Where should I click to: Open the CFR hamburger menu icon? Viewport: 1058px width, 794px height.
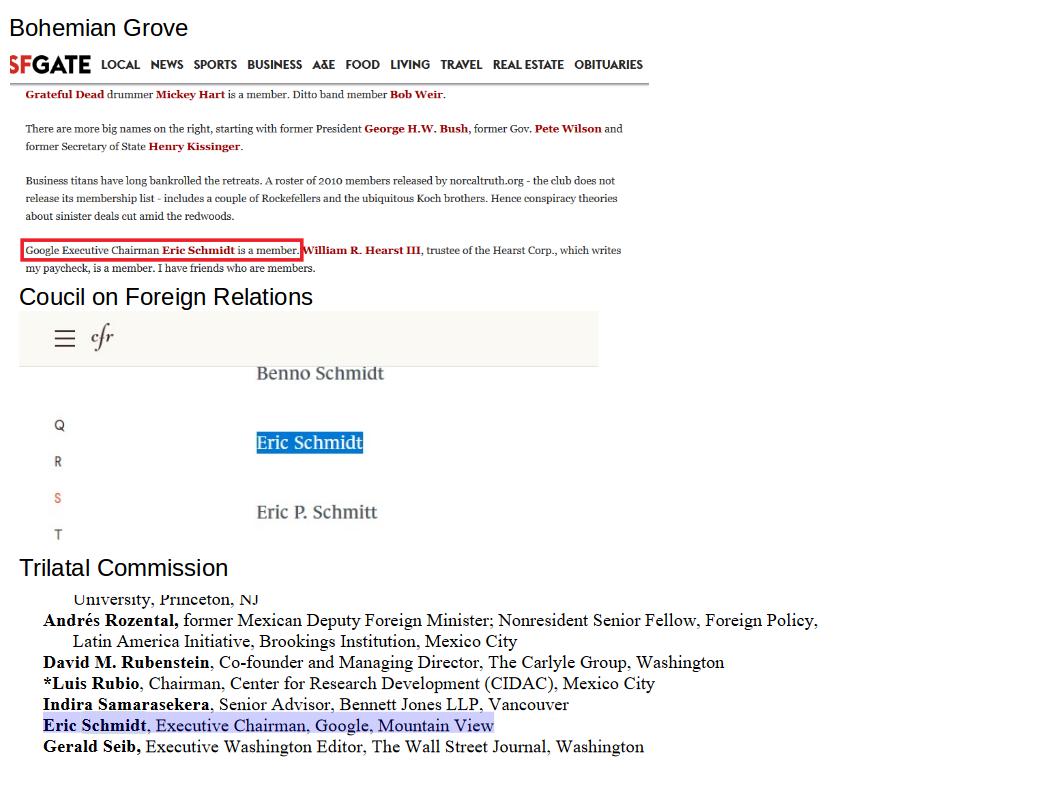click(x=65, y=338)
